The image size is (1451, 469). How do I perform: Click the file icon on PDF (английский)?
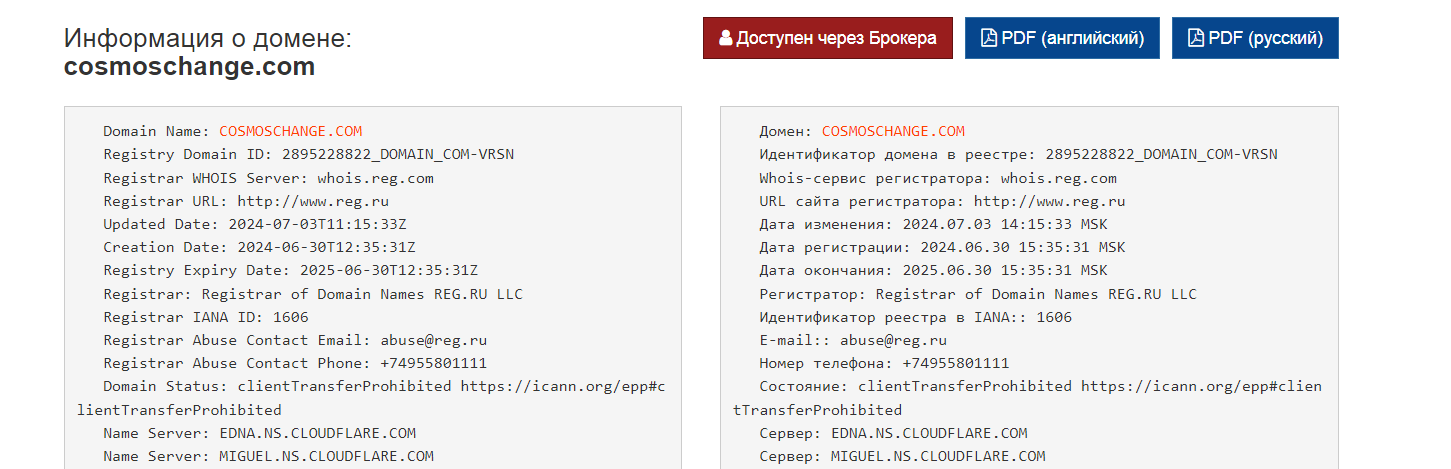(x=988, y=39)
